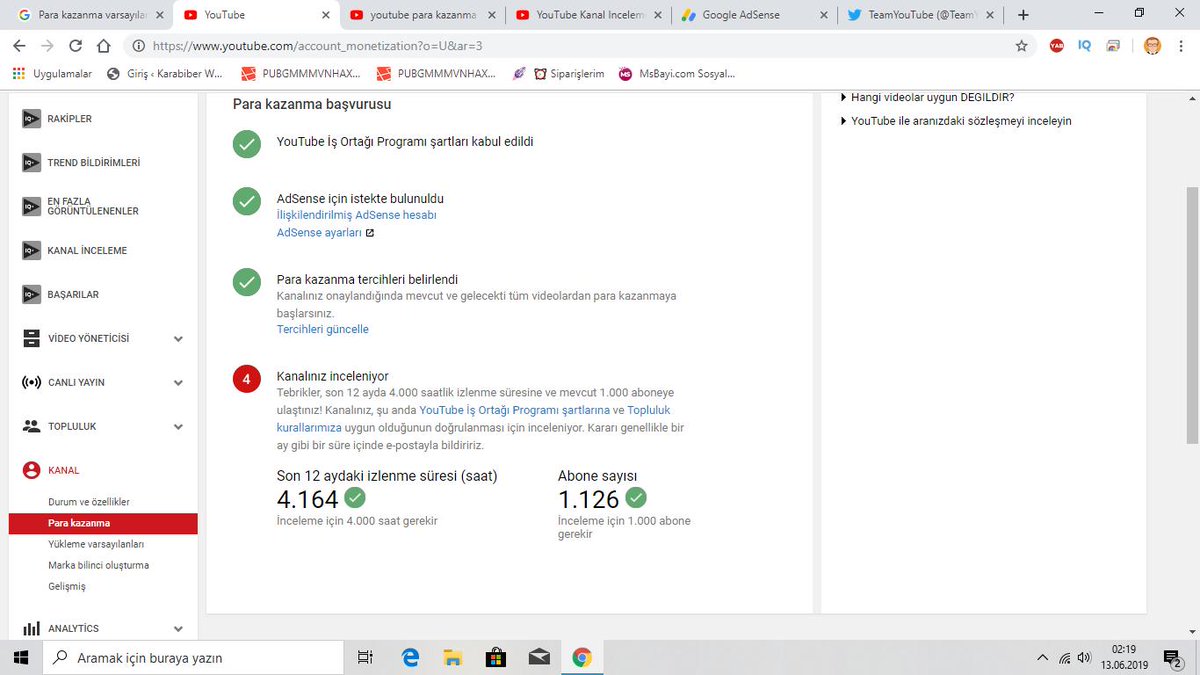Open the MsBayi.com Sosyal bookmark
Screen dimensions: 1200x675
point(677,73)
